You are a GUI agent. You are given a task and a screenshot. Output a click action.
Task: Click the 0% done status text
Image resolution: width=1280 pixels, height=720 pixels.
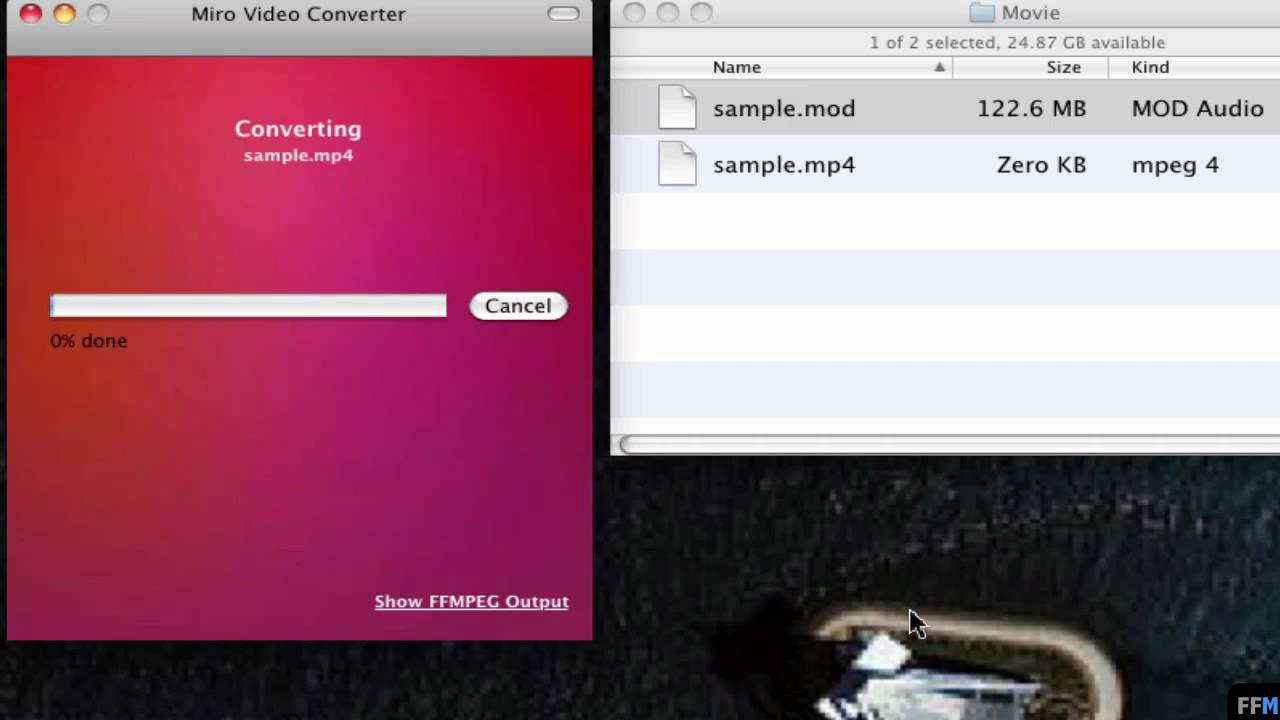(89, 341)
